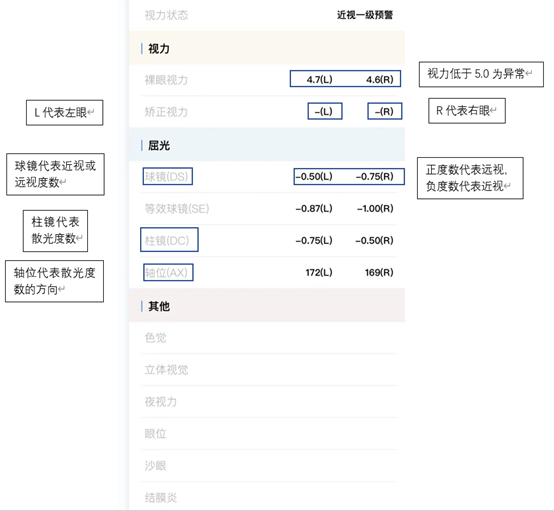The height and width of the screenshot is (511, 554).
Task: Click the –(R) corrected vision value
Action: click(x=384, y=111)
